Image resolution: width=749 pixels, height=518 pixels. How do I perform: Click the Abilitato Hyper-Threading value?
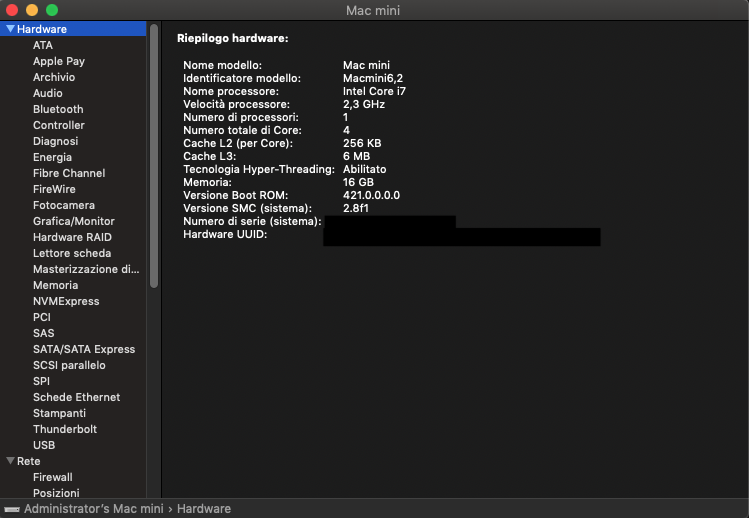364,169
